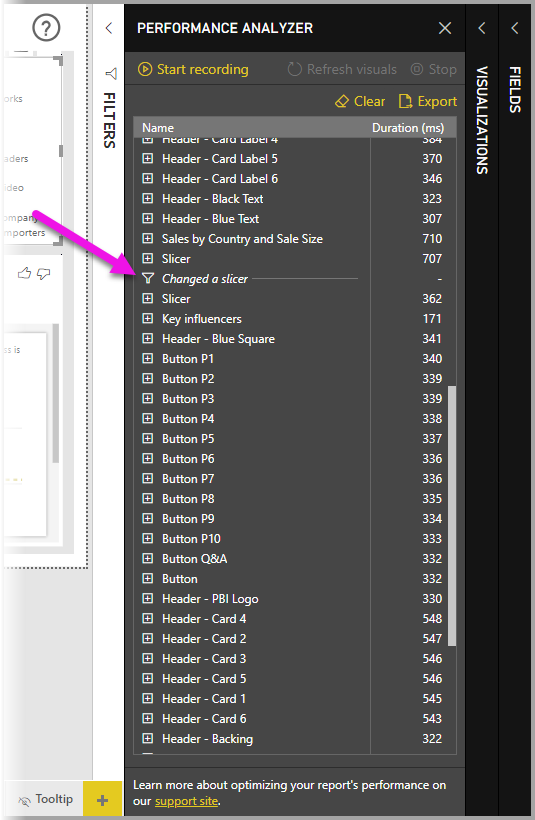Expand the Filters pane chevron
This screenshot has width=535, height=820.
pos(109,28)
